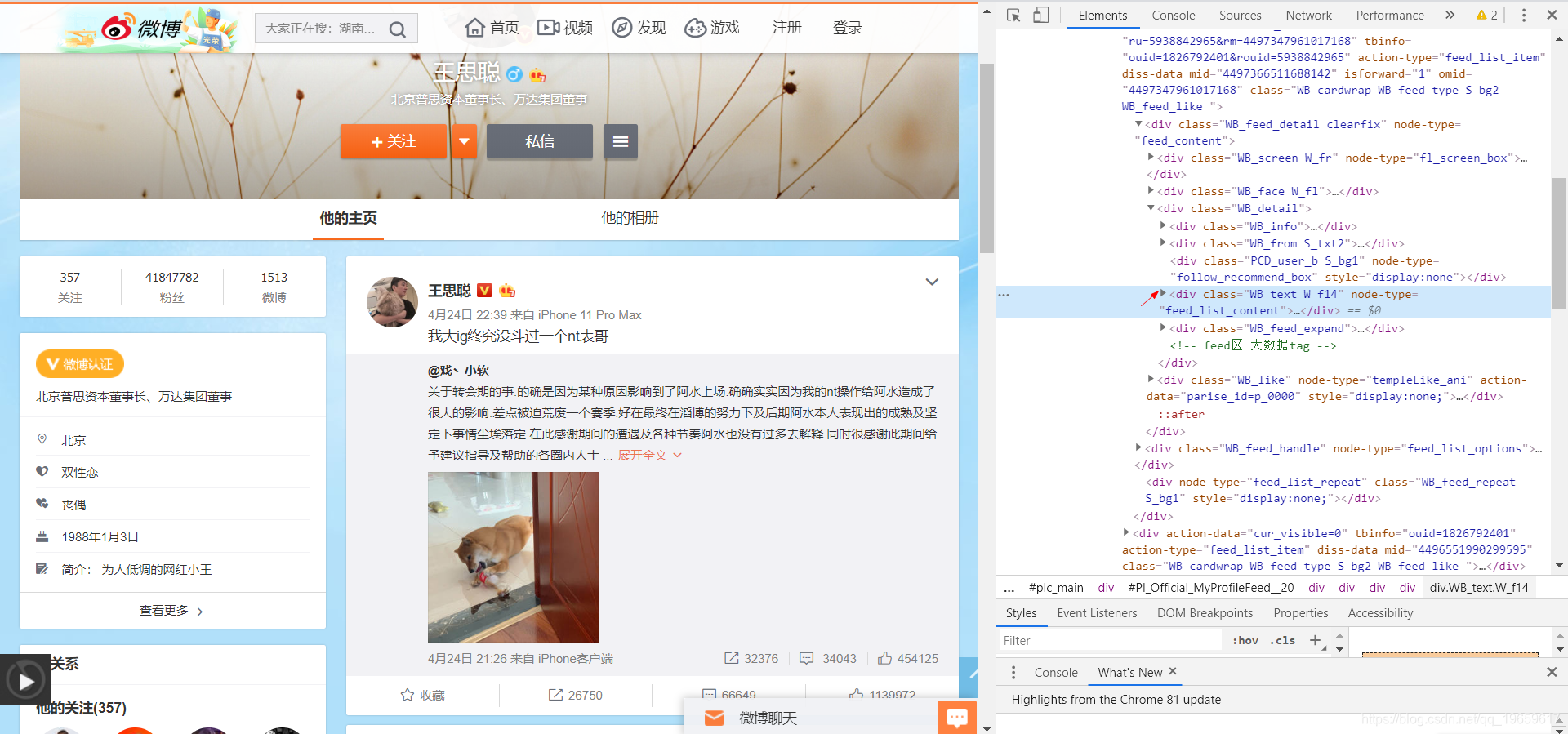Click the 登录 login link
Screen dimensions: 1568x734
click(848, 28)
